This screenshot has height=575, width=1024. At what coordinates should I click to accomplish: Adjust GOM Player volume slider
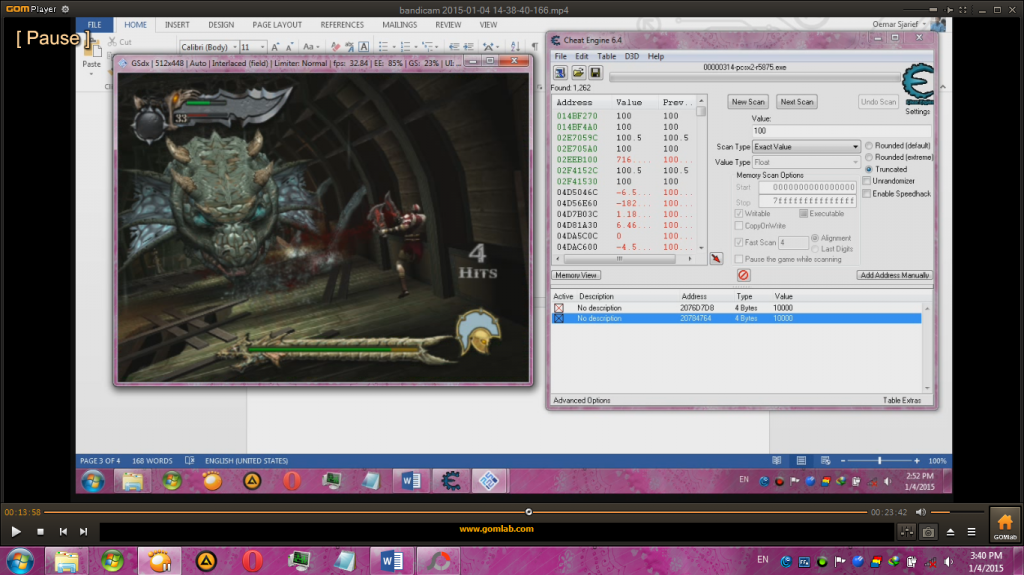pyautogui.click(x=957, y=512)
